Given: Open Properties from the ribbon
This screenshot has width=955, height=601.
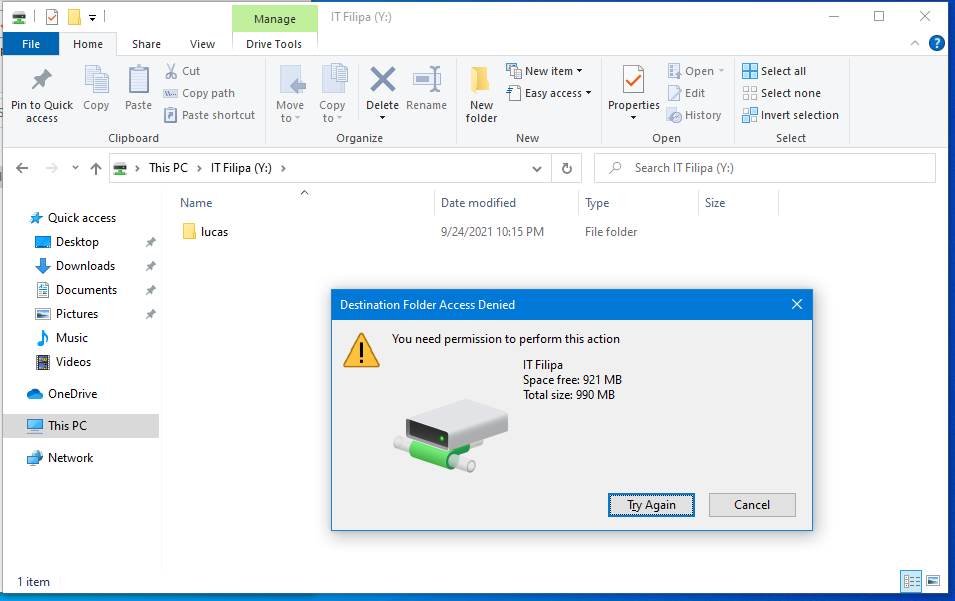Looking at the screenshot, I should click(x=633, y=81).
